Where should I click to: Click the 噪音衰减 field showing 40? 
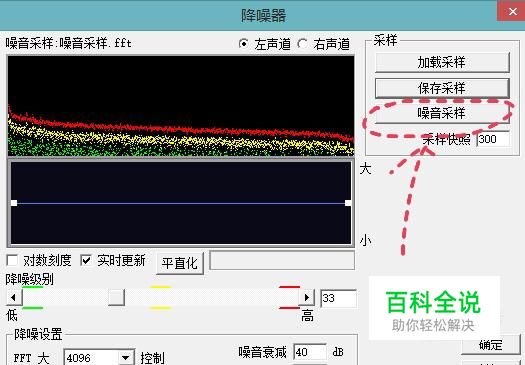click(x=309, y=352)
